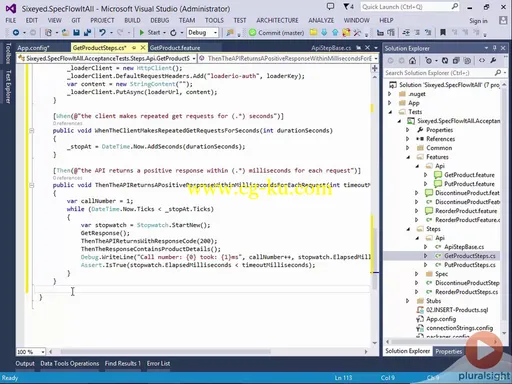
Task: Open the BUILD menu
Action: point(132,20)
